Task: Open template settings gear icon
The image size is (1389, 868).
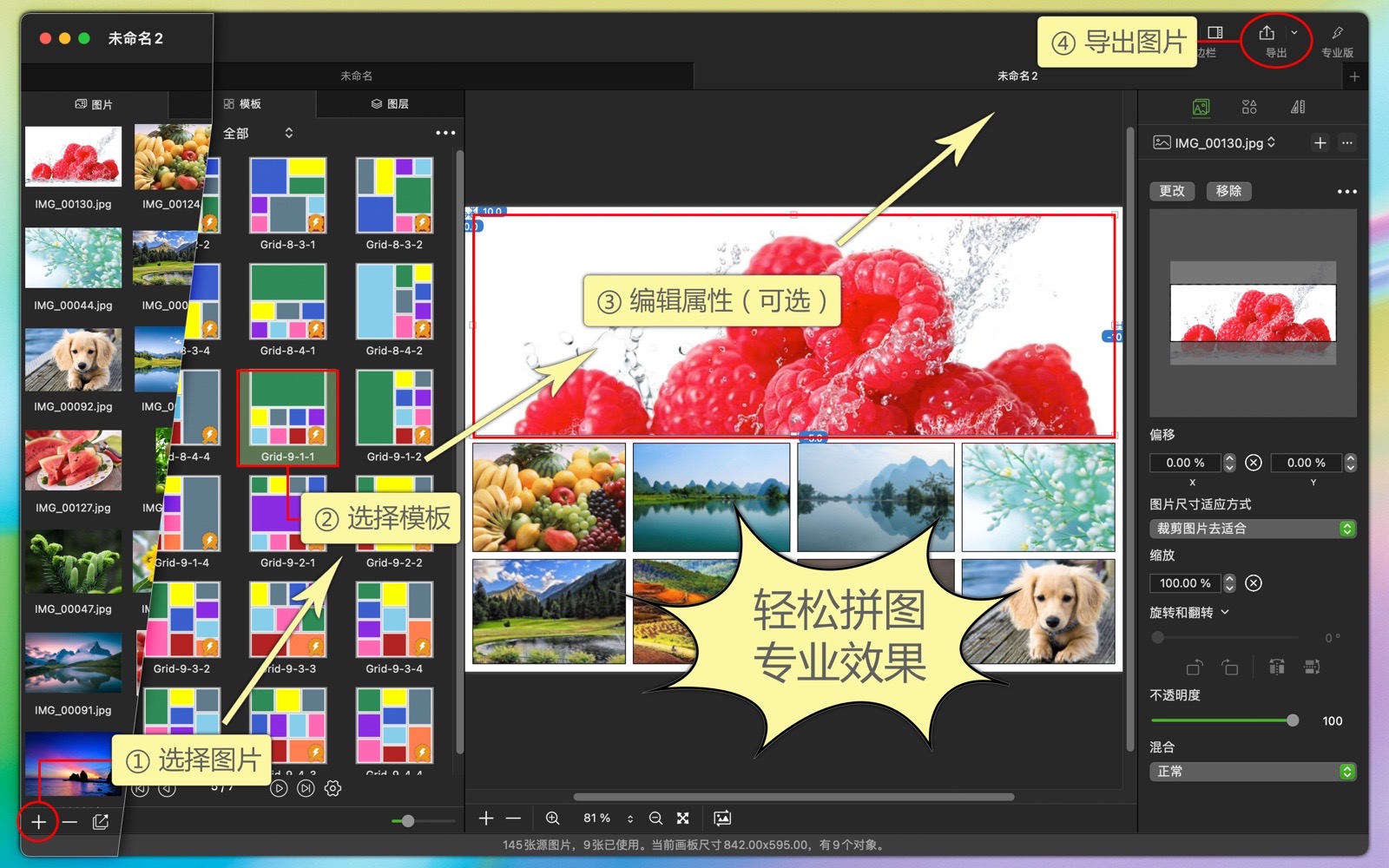Action: click(332, 788)
